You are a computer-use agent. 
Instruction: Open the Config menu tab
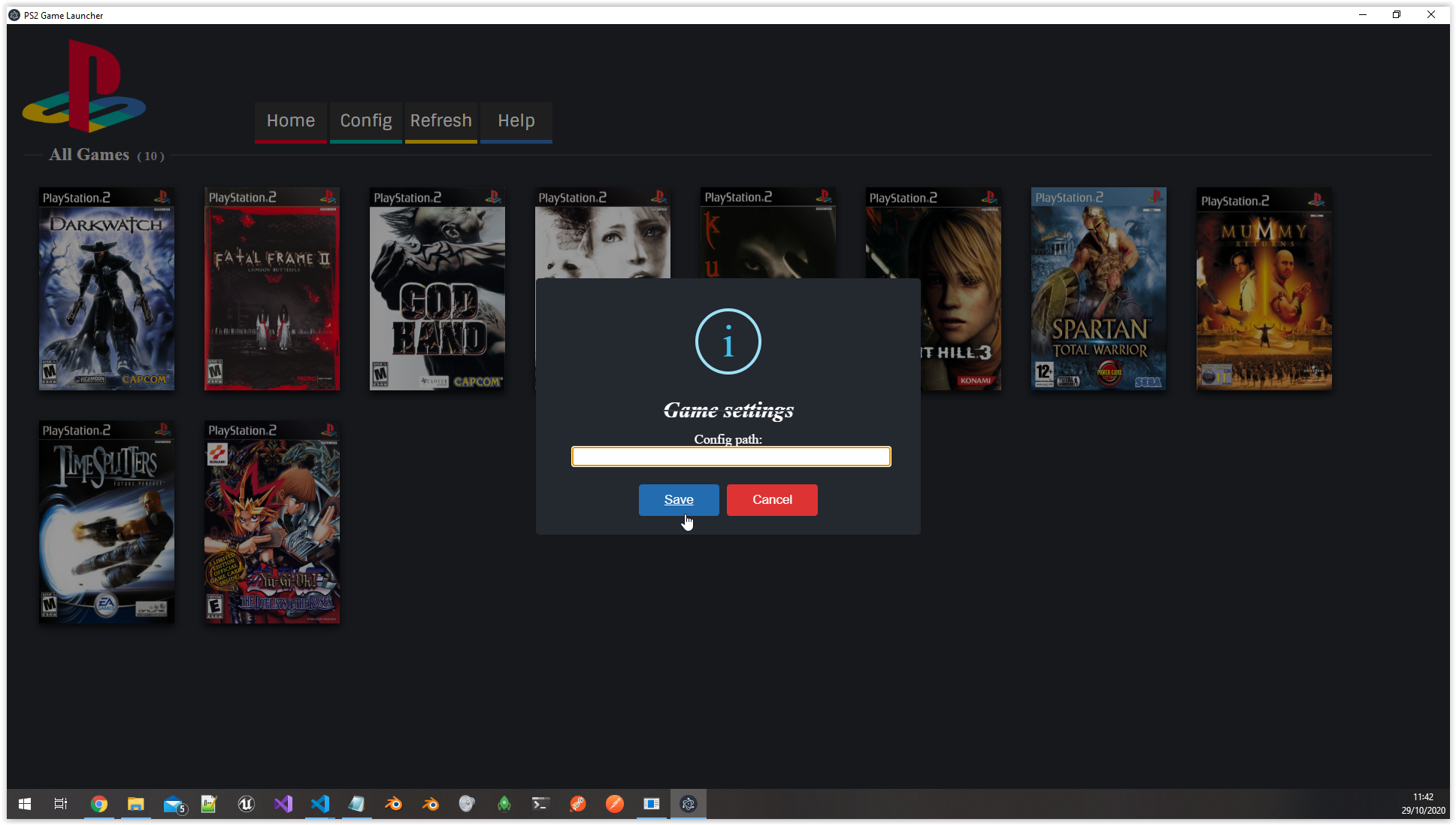[x=366, y=121]
